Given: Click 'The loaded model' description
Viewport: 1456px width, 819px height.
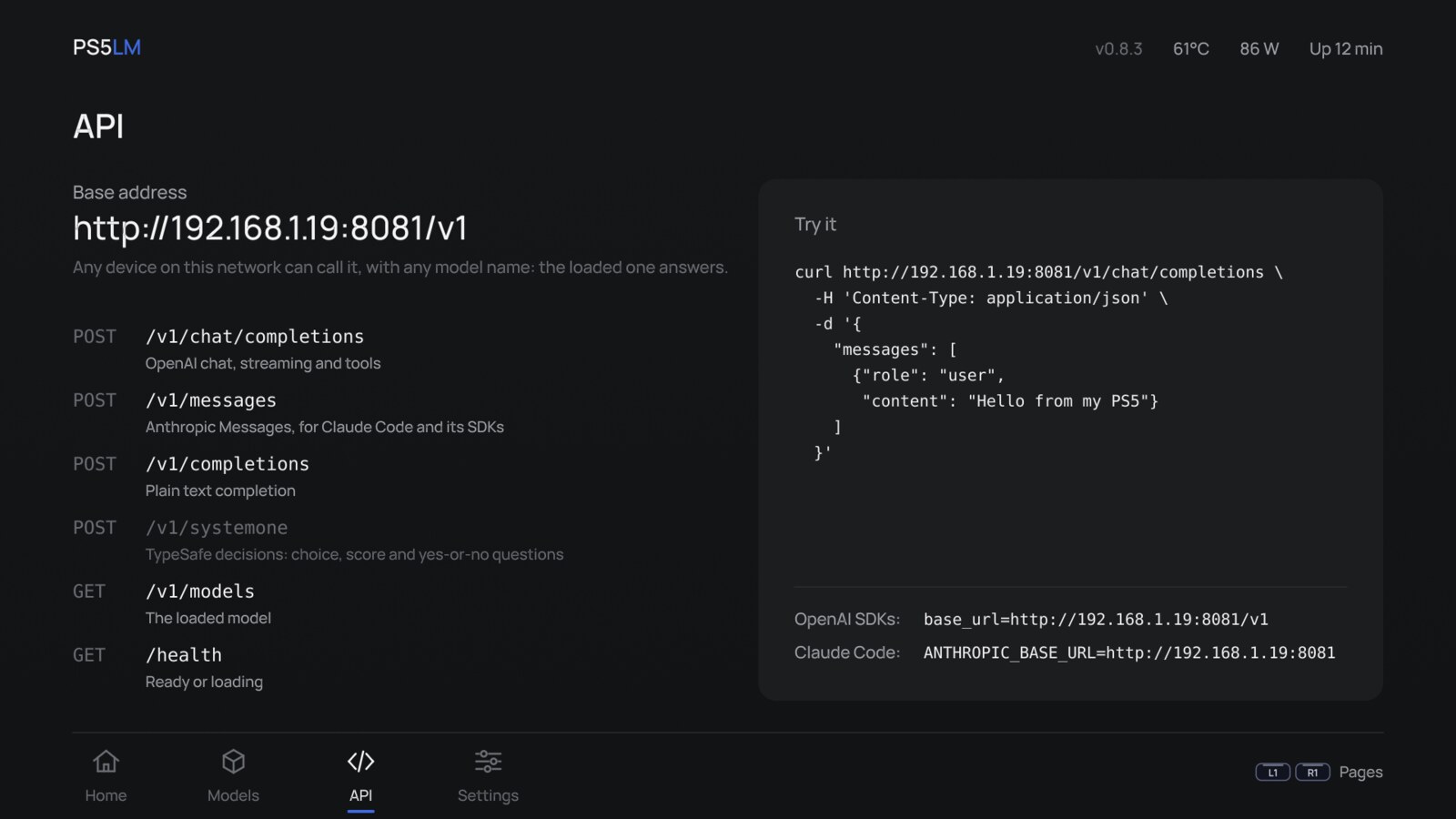Looking at the screenshot, I should click(x=208, y=618).
